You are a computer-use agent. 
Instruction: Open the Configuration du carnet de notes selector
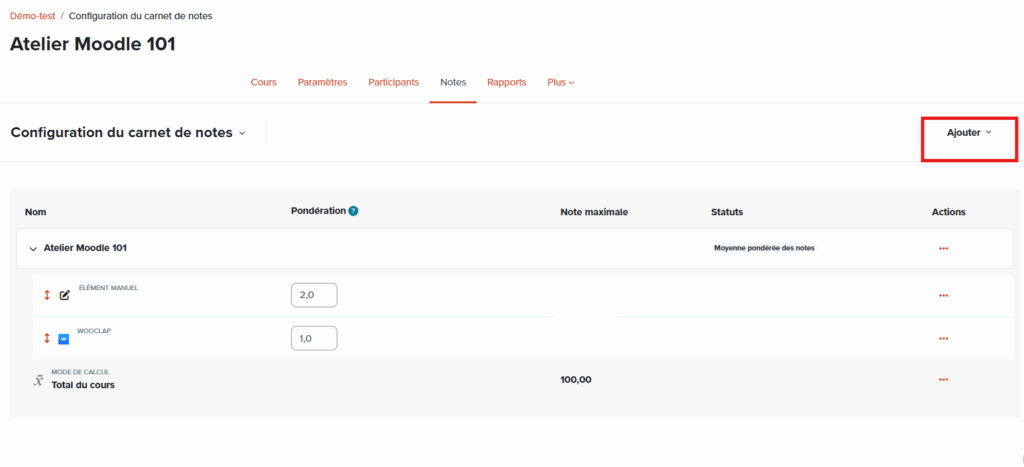(128, 132)
